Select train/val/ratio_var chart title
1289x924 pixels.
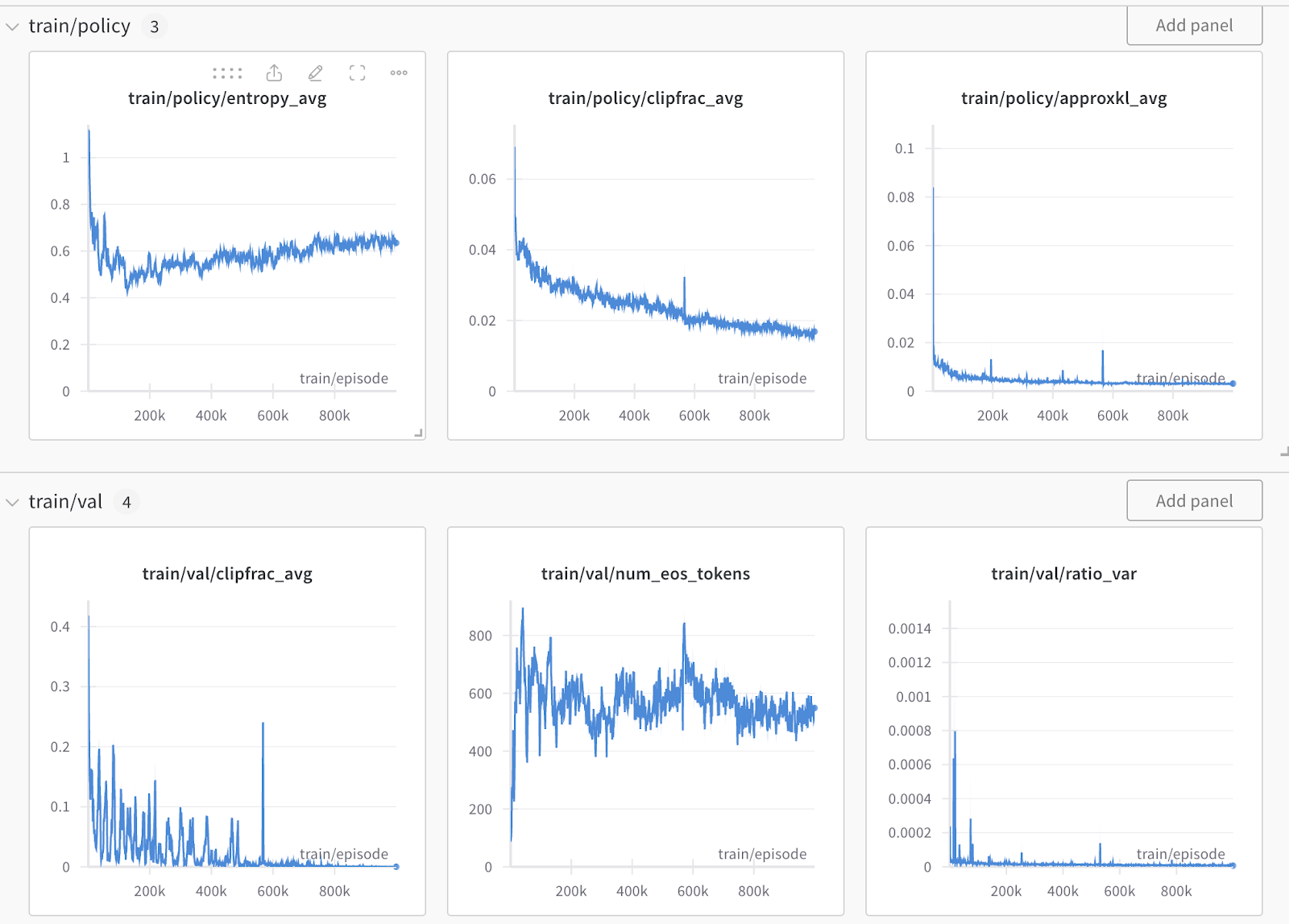tap(1063, 574)
